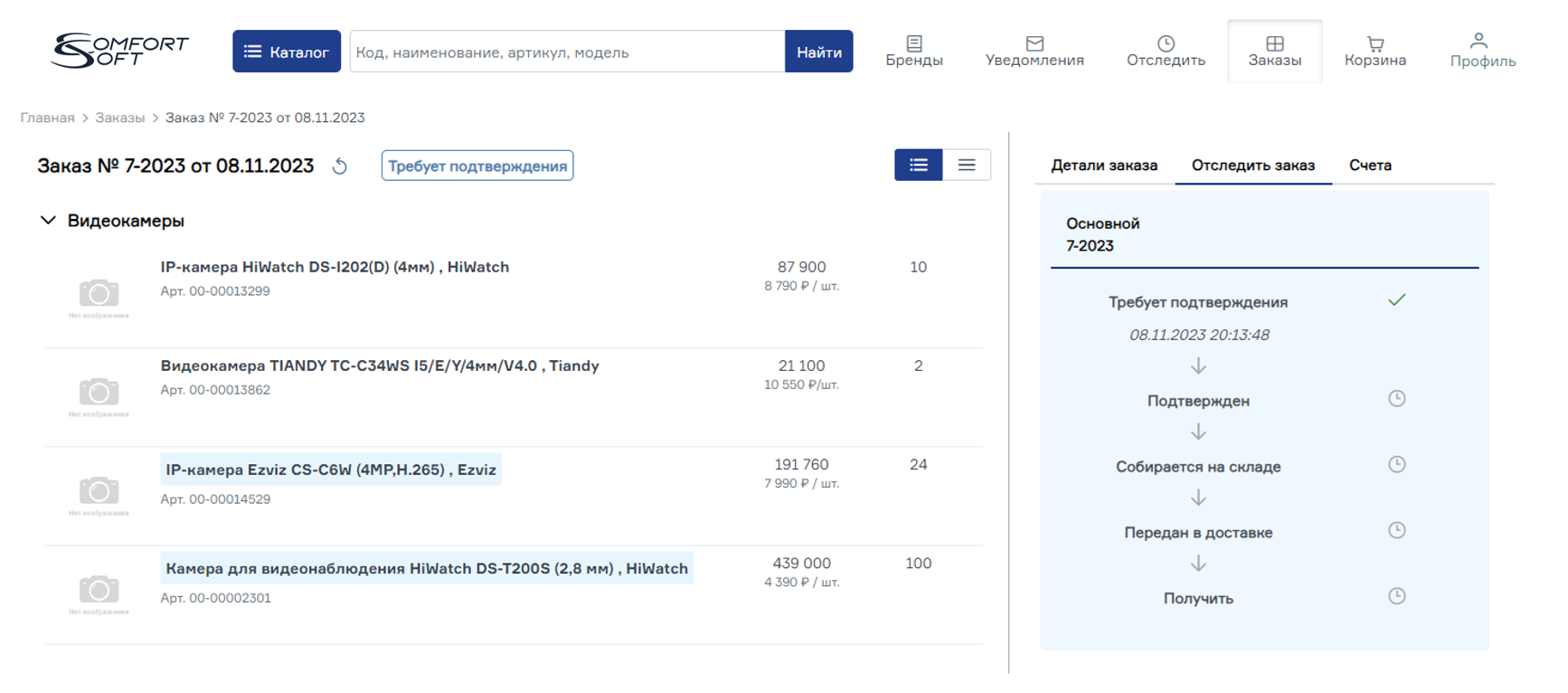Viewport: 1568px width, 693px height.
Task: Open the Счета tab
Action: (x=1369, y=166)
